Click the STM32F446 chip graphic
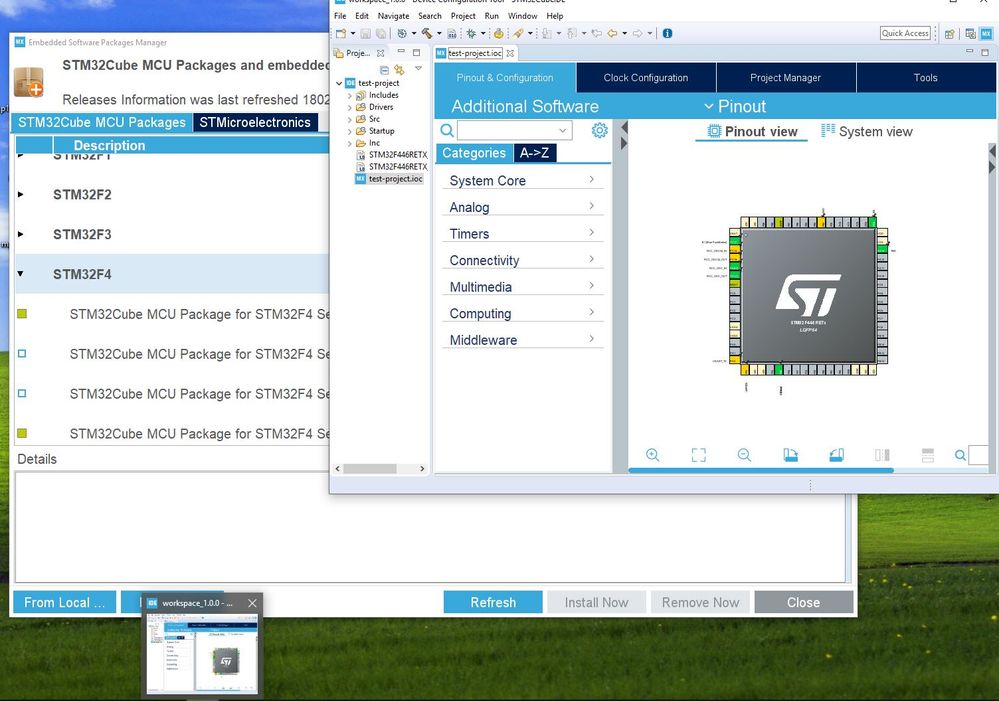Image resolution: width=999 pixels, height=701 pixels. [x=809, y=297]
